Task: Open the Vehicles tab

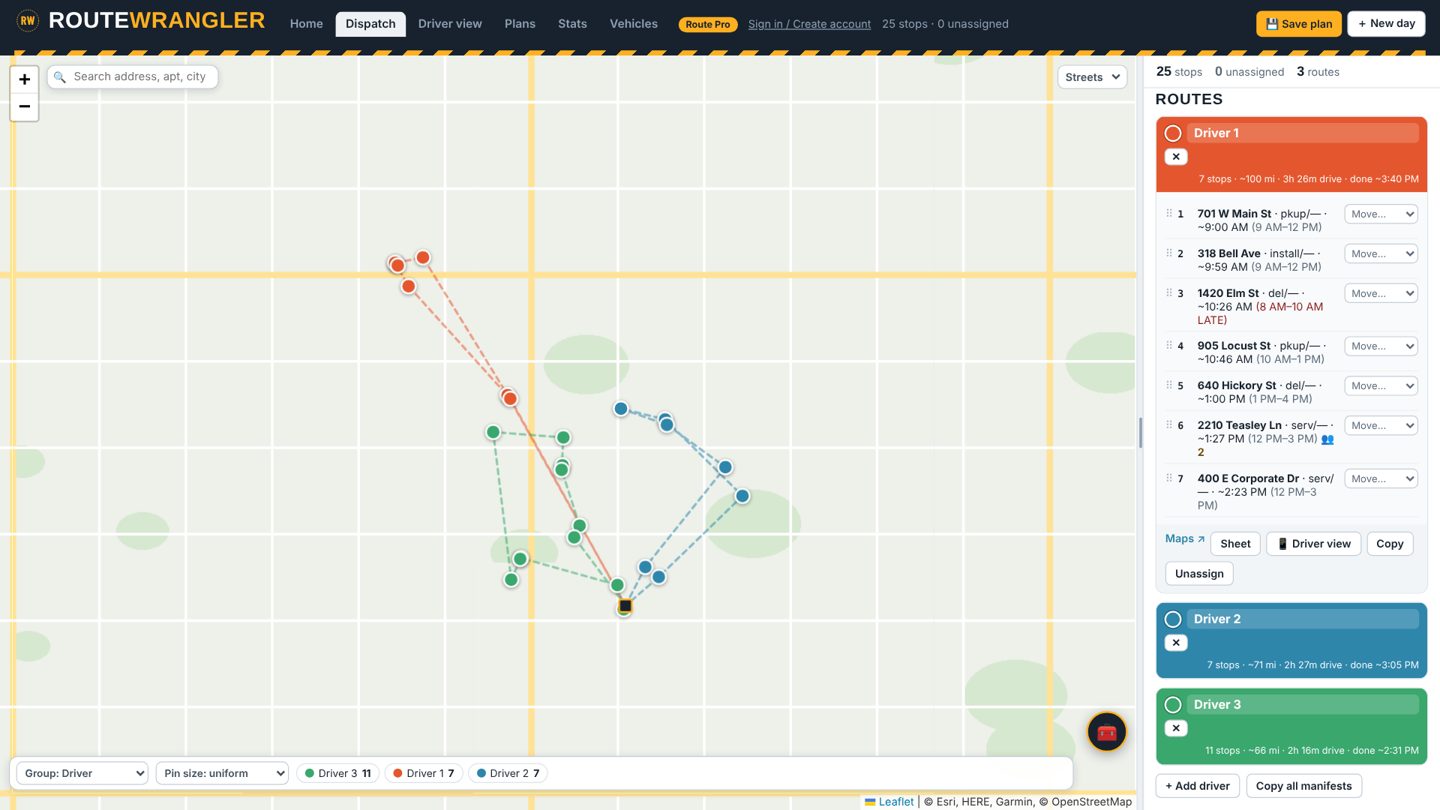Action: point(634,24)
